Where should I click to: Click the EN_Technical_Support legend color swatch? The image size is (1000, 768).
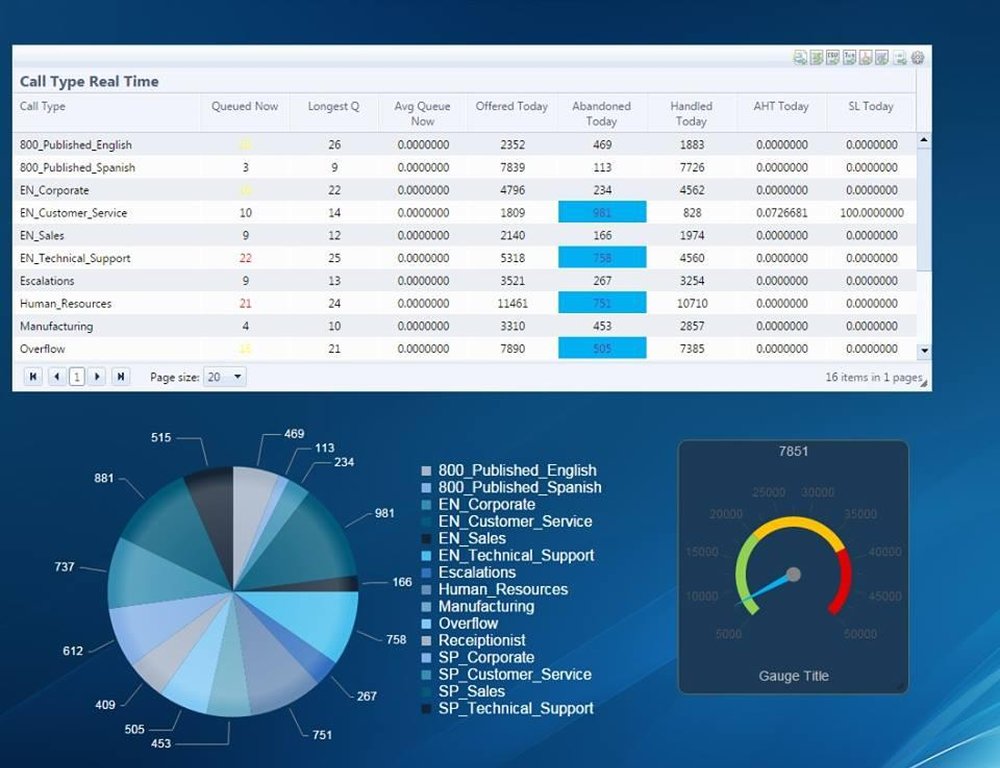tap(426, 556)
